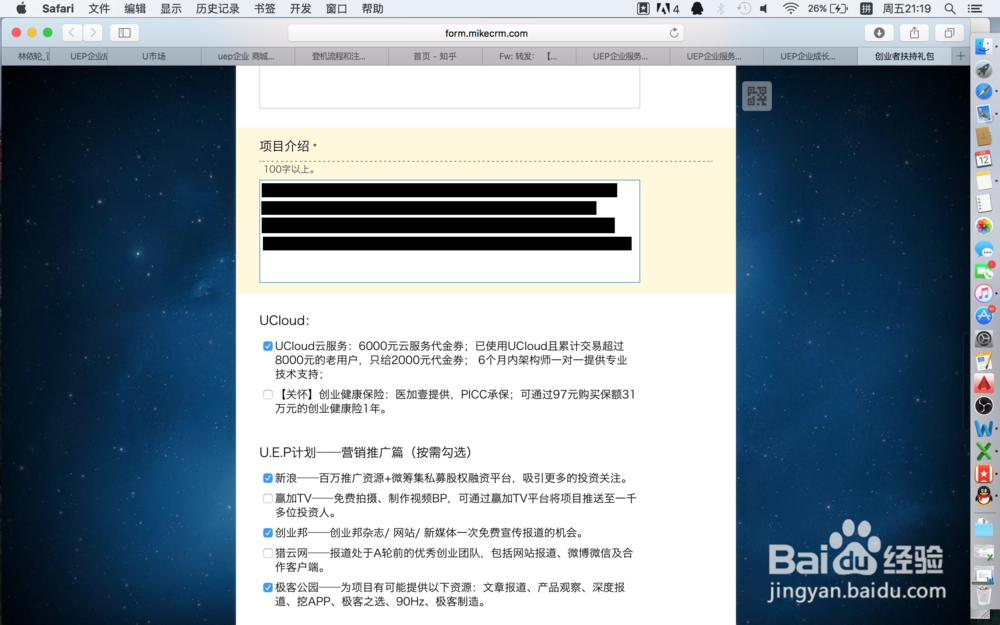Image resolution: width=1000 pixels, height=625 pixels.
Task: Open the Safari application menu
Action: pyautogui.click(x=58, y=8)
